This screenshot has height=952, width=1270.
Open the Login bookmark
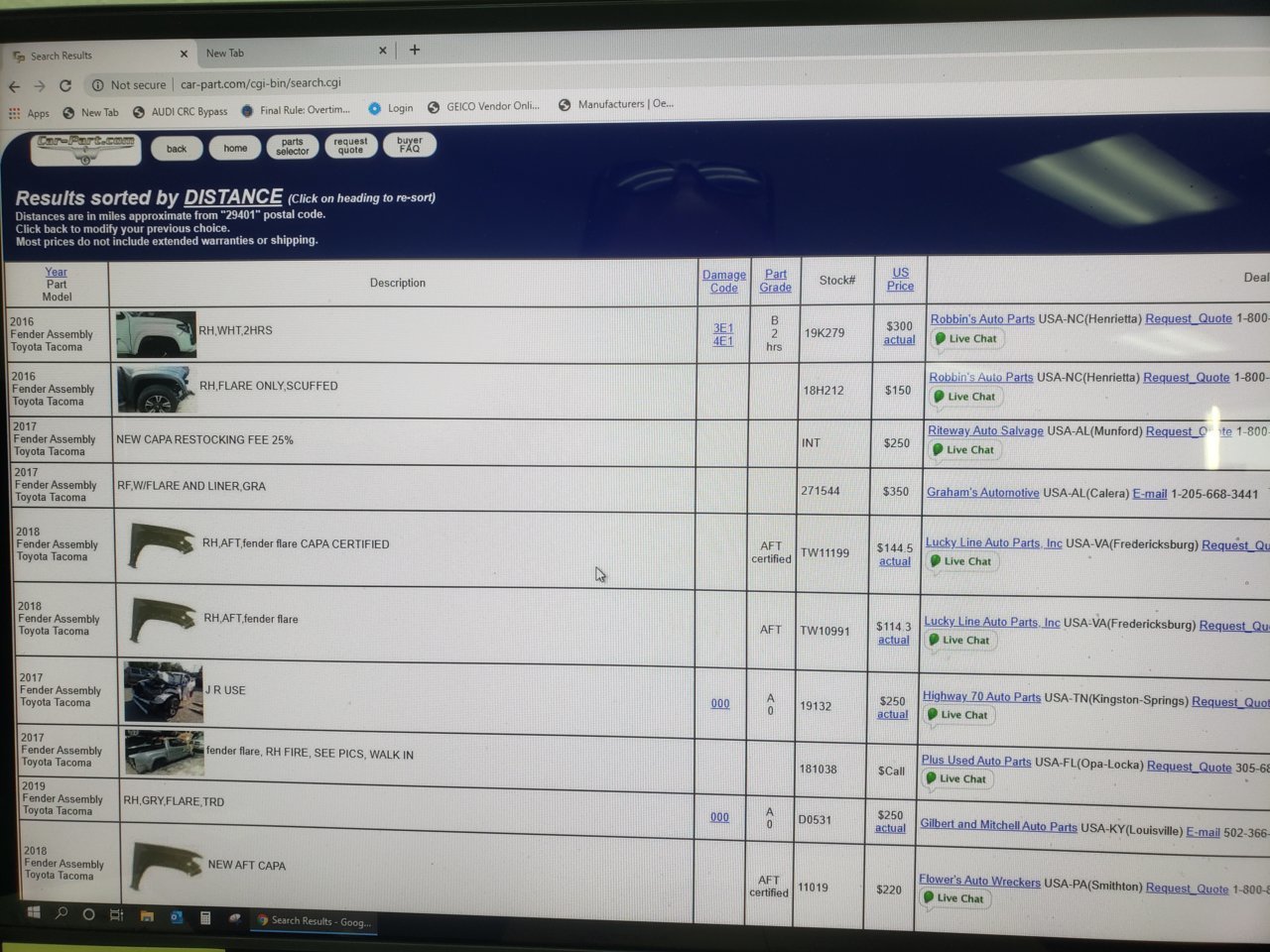(x=391, y=108)
